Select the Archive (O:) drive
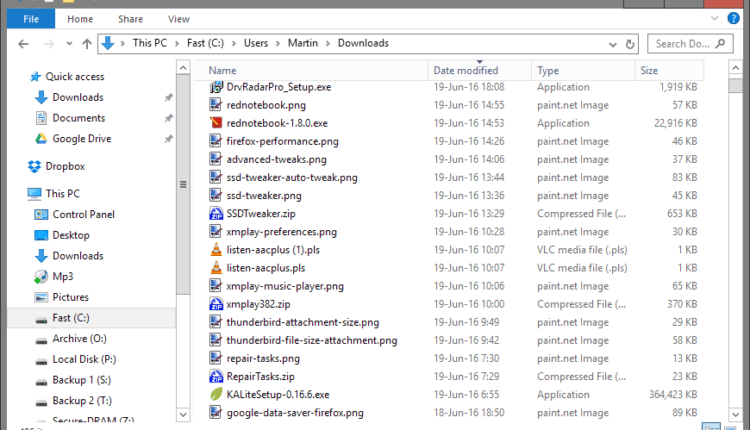Screen dimensions: 750x430 pos(79,338)
